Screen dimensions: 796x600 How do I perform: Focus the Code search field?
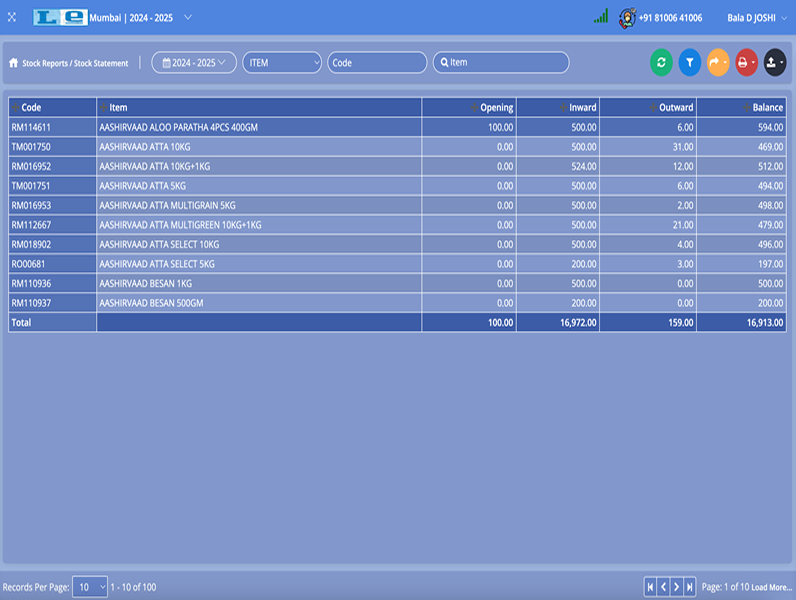coord(377,62)
